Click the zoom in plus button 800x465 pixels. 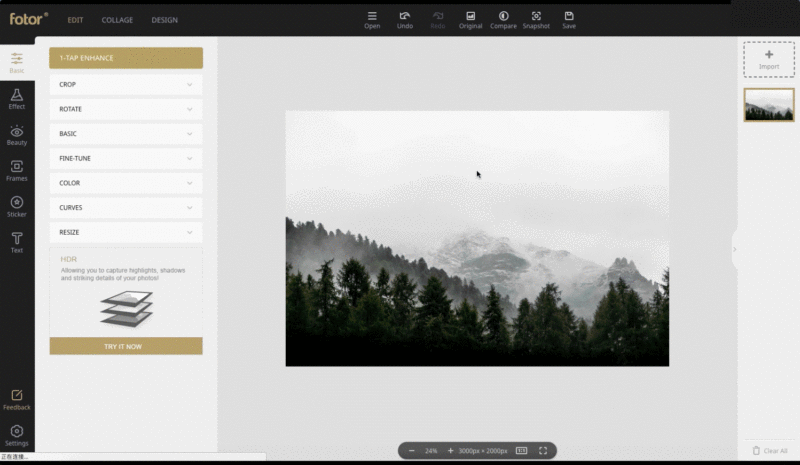(450, 451)
